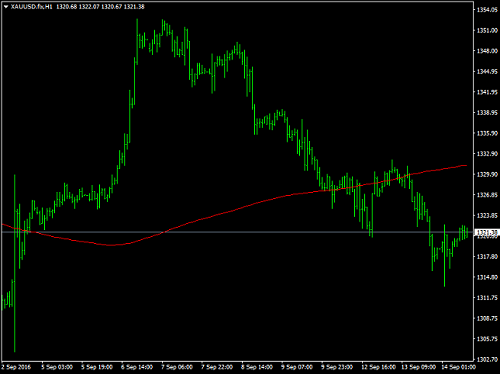Click the 12 Sep 16:00 time label
The height and width of the screenshot is (374, 500).
tap(378, 367)
